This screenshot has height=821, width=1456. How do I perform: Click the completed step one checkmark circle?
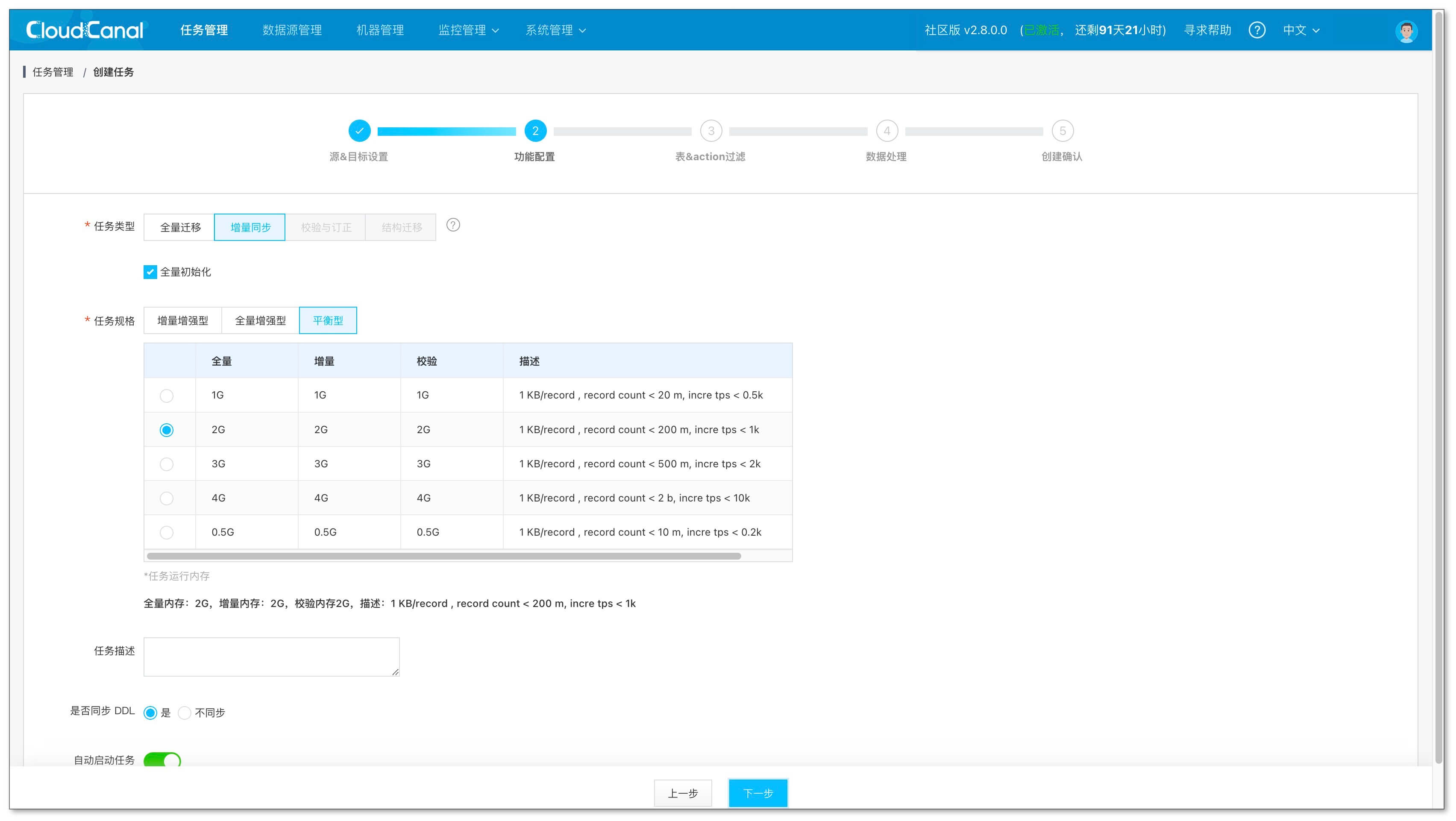(x=359, y=131)
